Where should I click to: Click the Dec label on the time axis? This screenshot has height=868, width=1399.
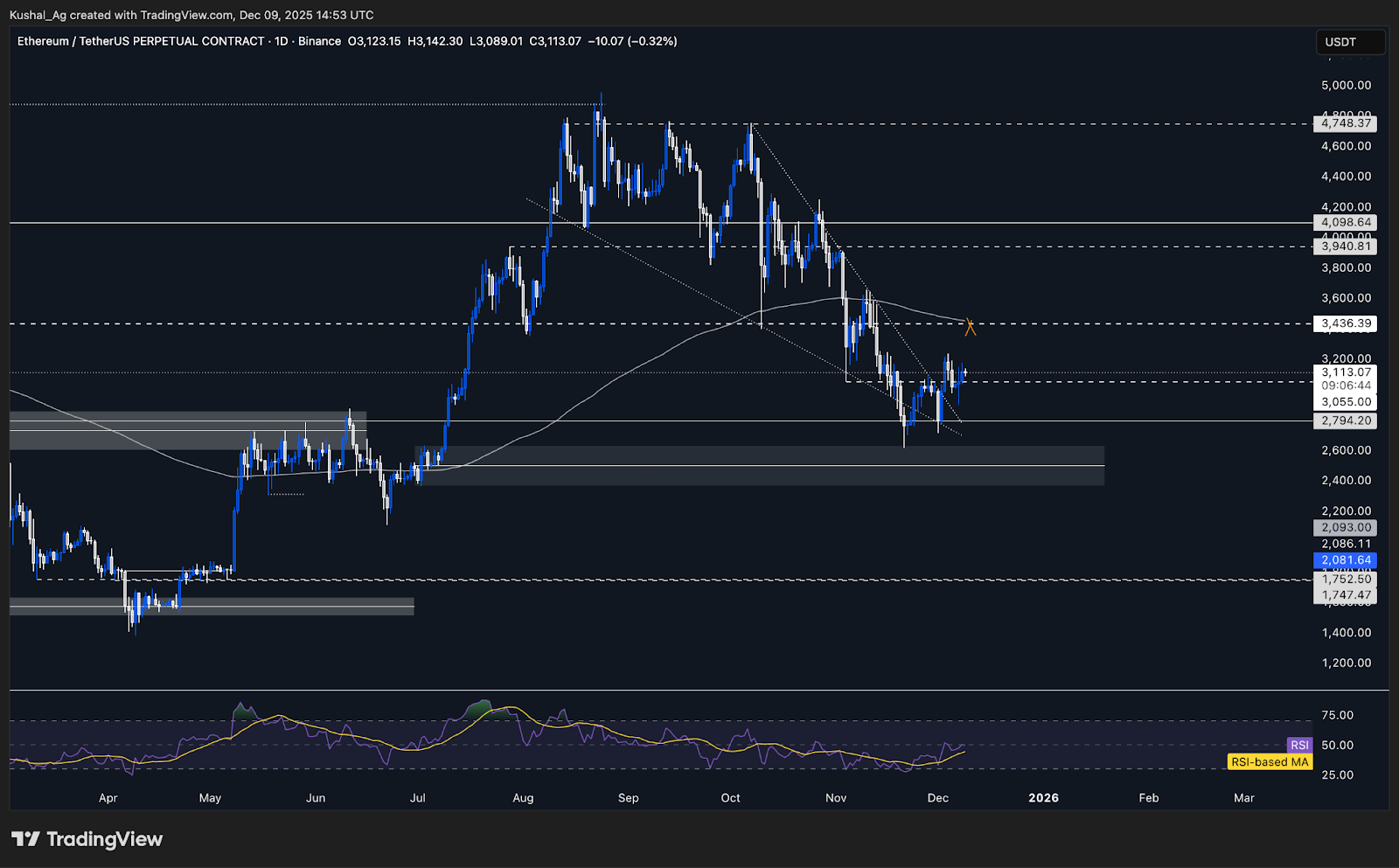(x=937, y=798)
